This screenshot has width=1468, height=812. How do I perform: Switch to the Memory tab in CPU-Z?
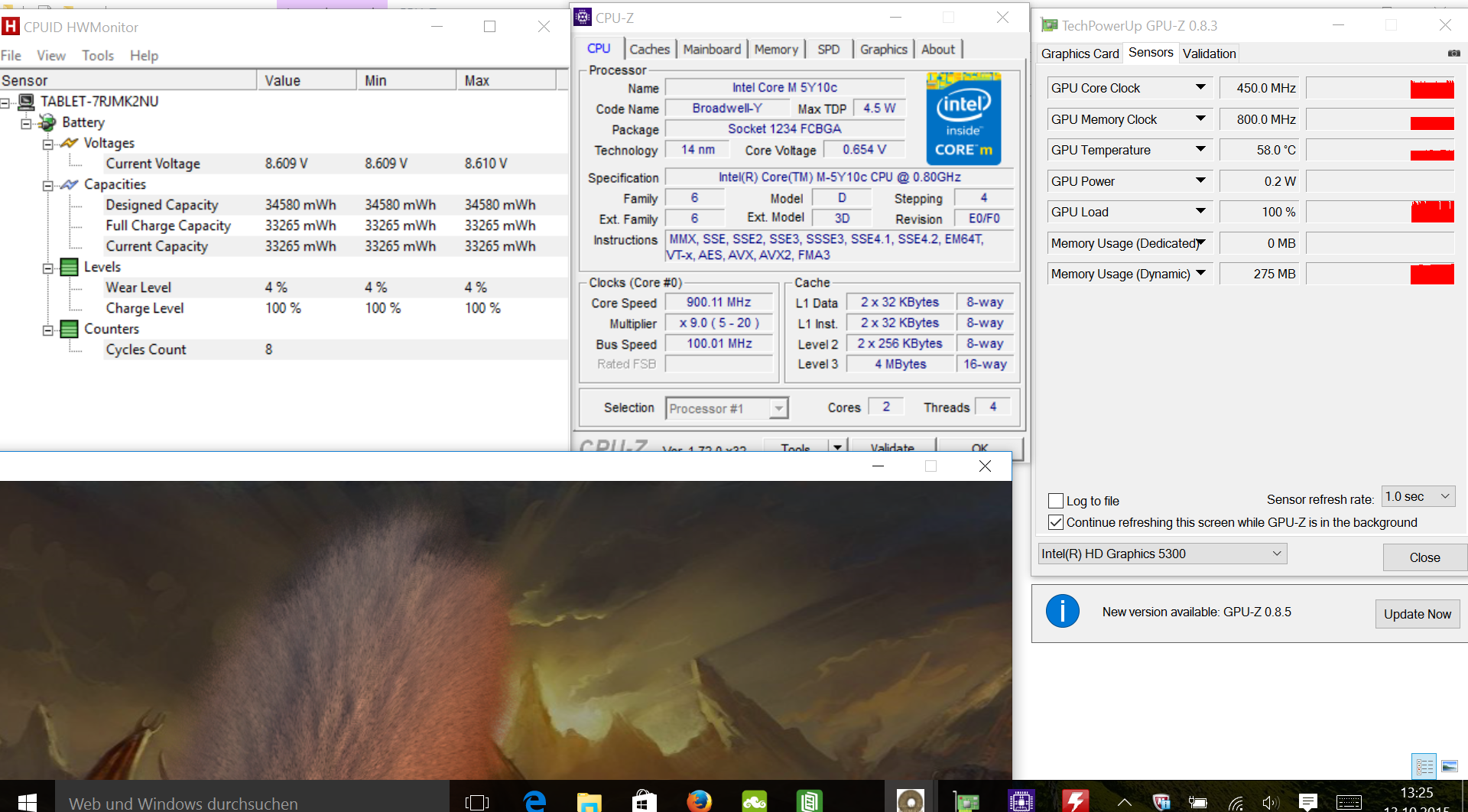(776, 49)
